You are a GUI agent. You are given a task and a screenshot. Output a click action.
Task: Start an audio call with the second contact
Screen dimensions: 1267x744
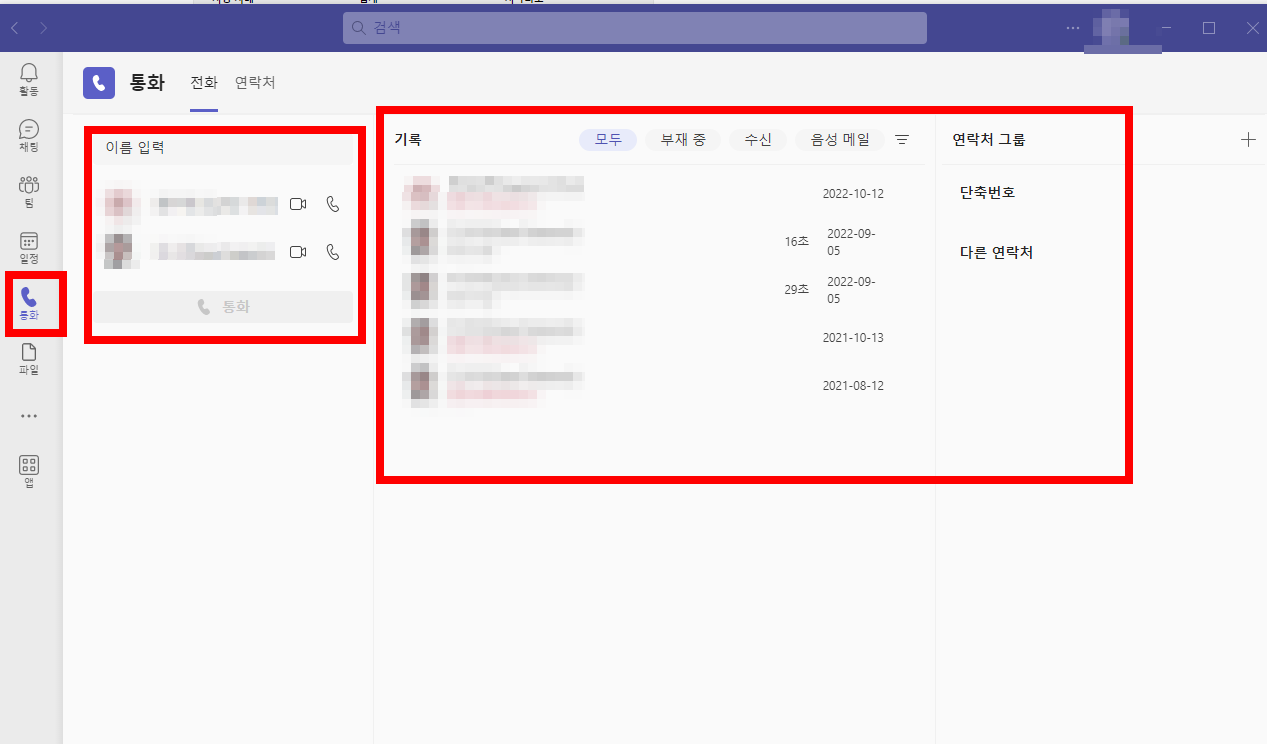pyautogui.click(x=332, y=252)
